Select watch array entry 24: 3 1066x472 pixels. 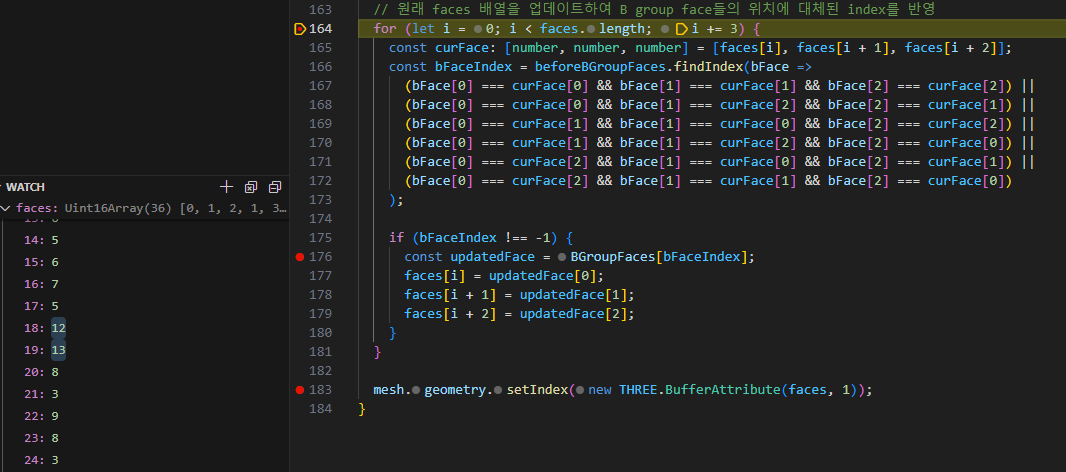click(x=144, y=460)
